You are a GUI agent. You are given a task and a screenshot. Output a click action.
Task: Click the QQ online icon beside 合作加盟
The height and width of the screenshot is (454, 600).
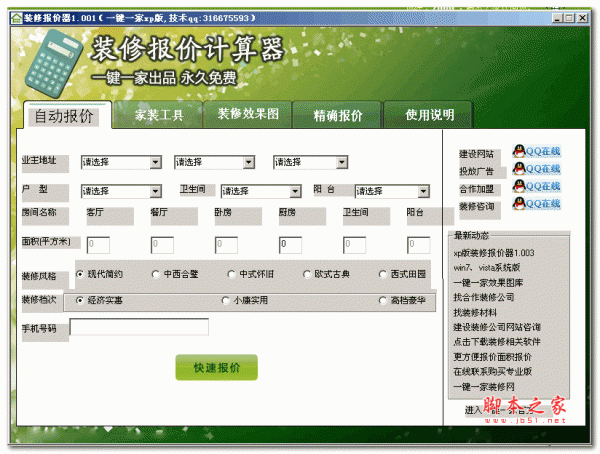click(536, 186)
